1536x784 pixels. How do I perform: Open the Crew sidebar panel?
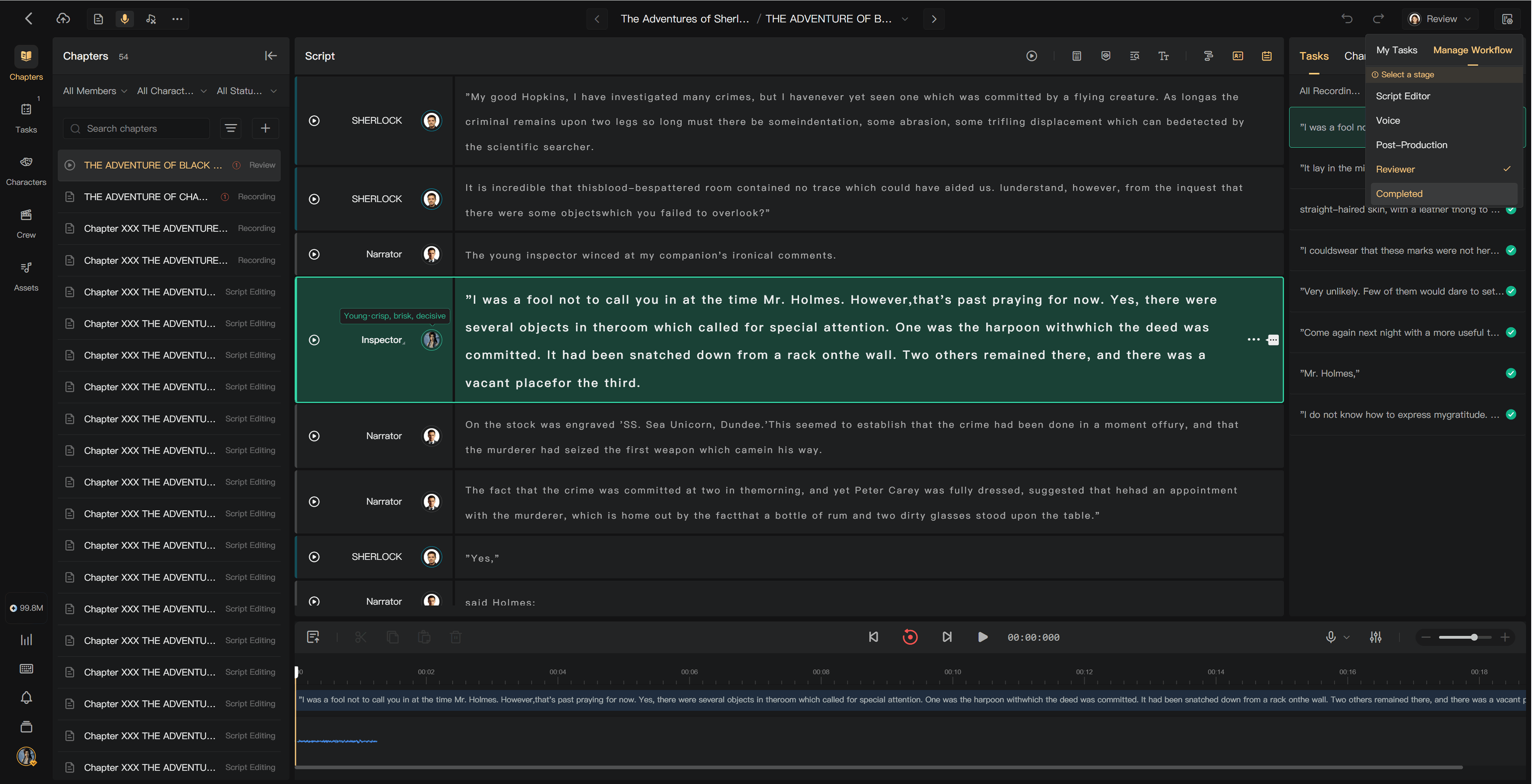(26, 221)
